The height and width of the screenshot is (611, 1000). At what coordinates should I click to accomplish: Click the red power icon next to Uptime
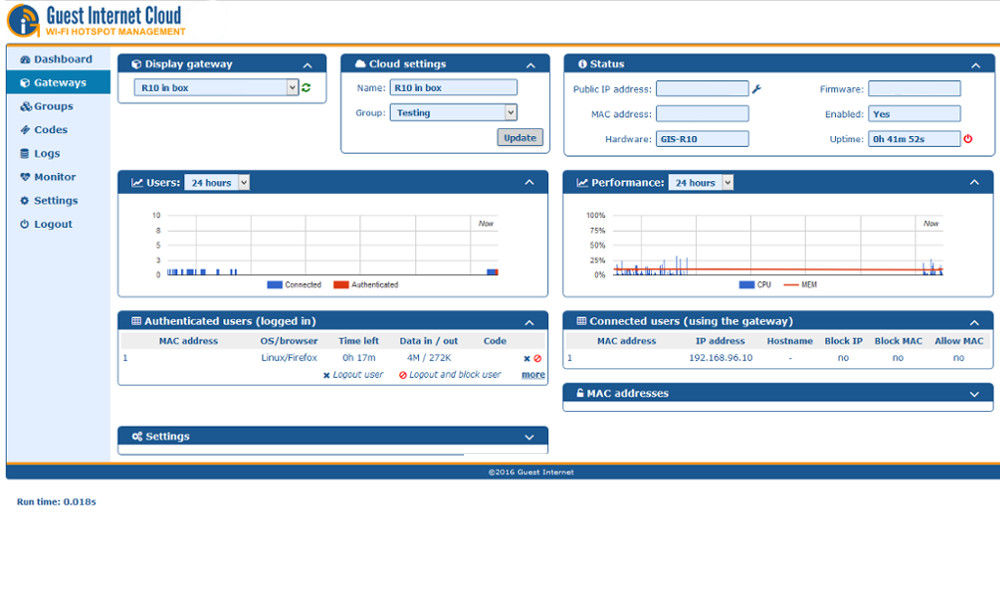968,140
